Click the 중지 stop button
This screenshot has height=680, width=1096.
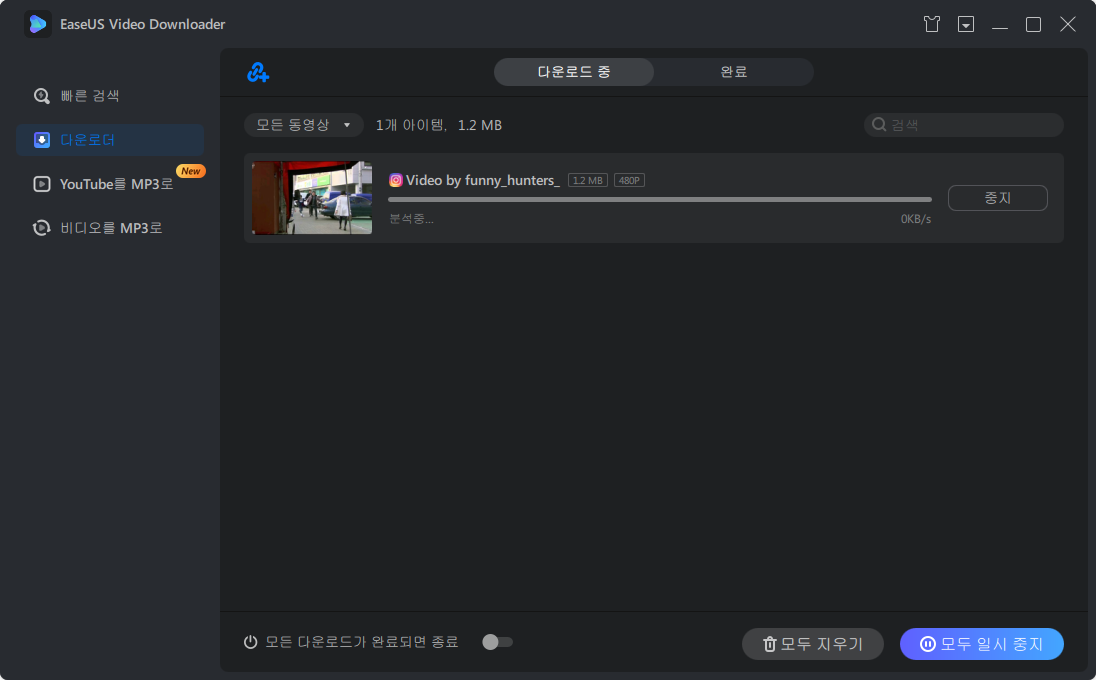point(997,198)
